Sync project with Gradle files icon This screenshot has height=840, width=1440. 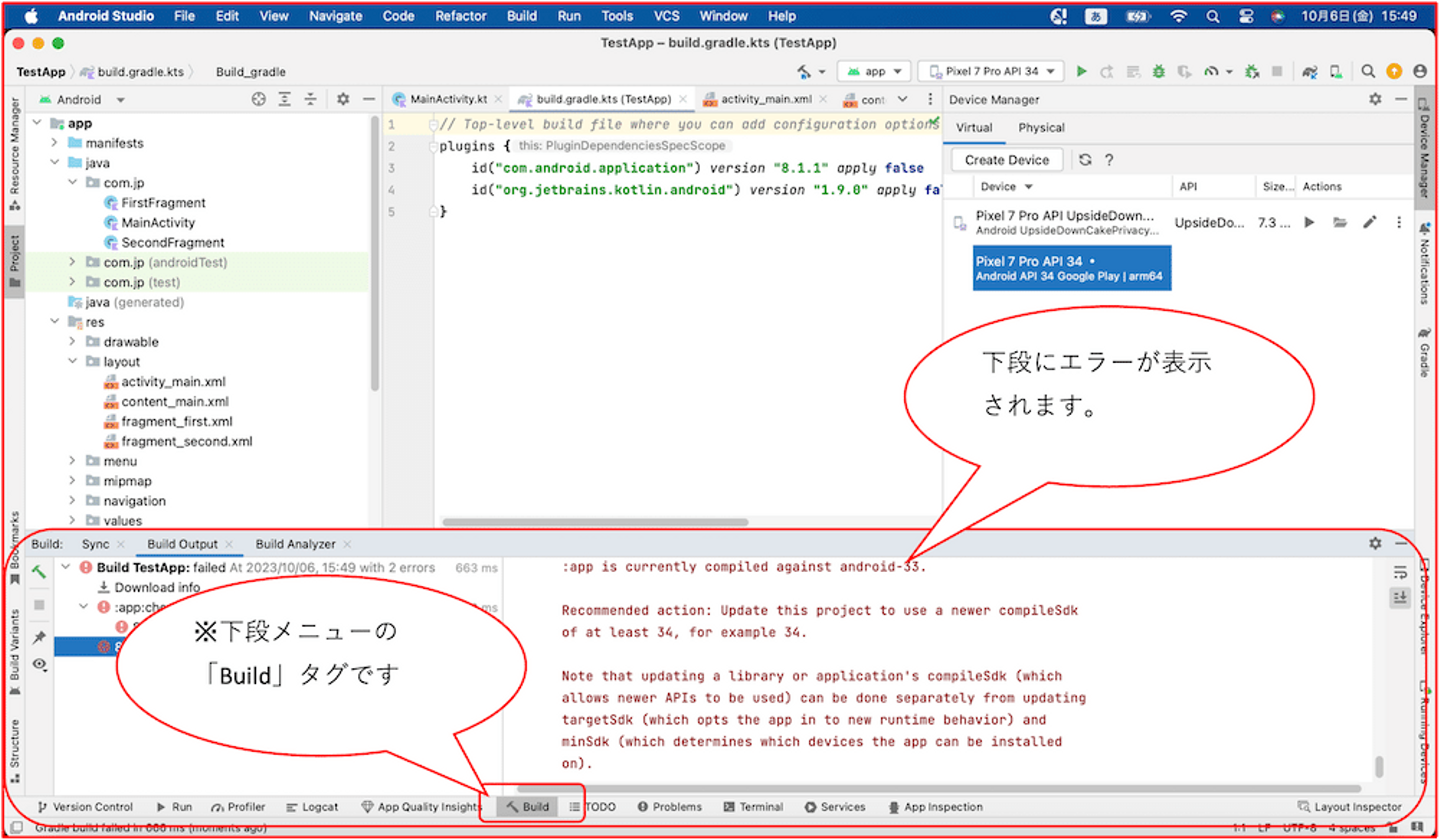(x=1310, y=72)
